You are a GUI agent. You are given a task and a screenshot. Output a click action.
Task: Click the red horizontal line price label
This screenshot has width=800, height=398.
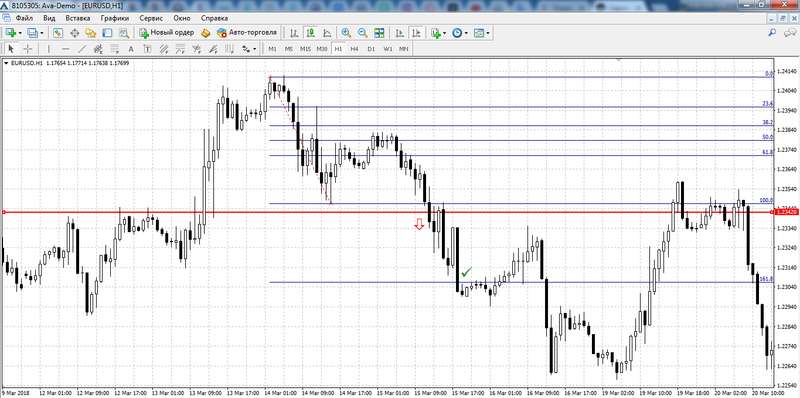[786, 212]
